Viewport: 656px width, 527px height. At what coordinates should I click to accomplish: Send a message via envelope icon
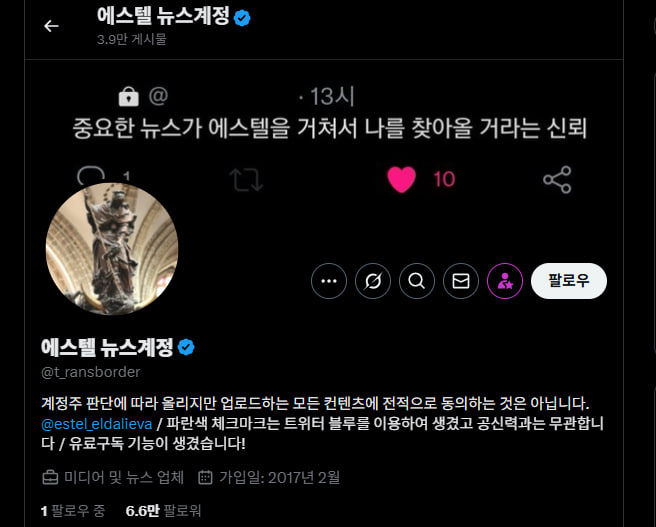tap(461, 281)
